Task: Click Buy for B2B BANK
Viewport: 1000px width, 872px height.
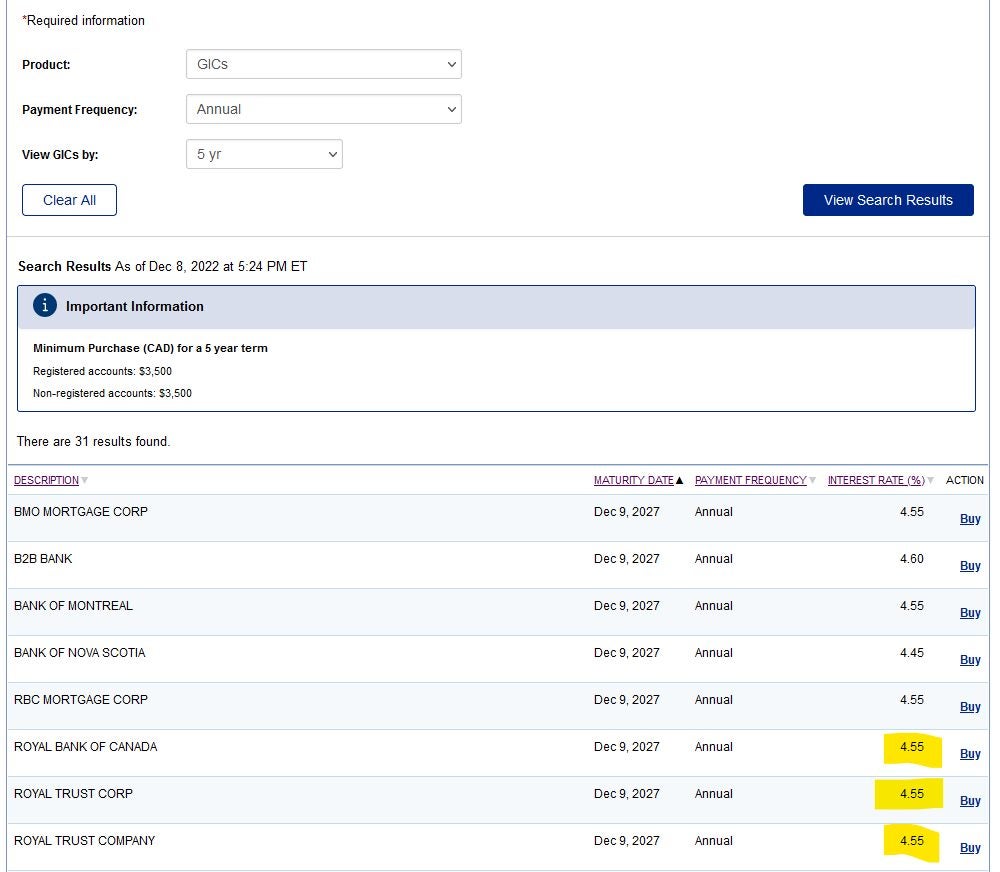Action: click(x=969, y=566)
